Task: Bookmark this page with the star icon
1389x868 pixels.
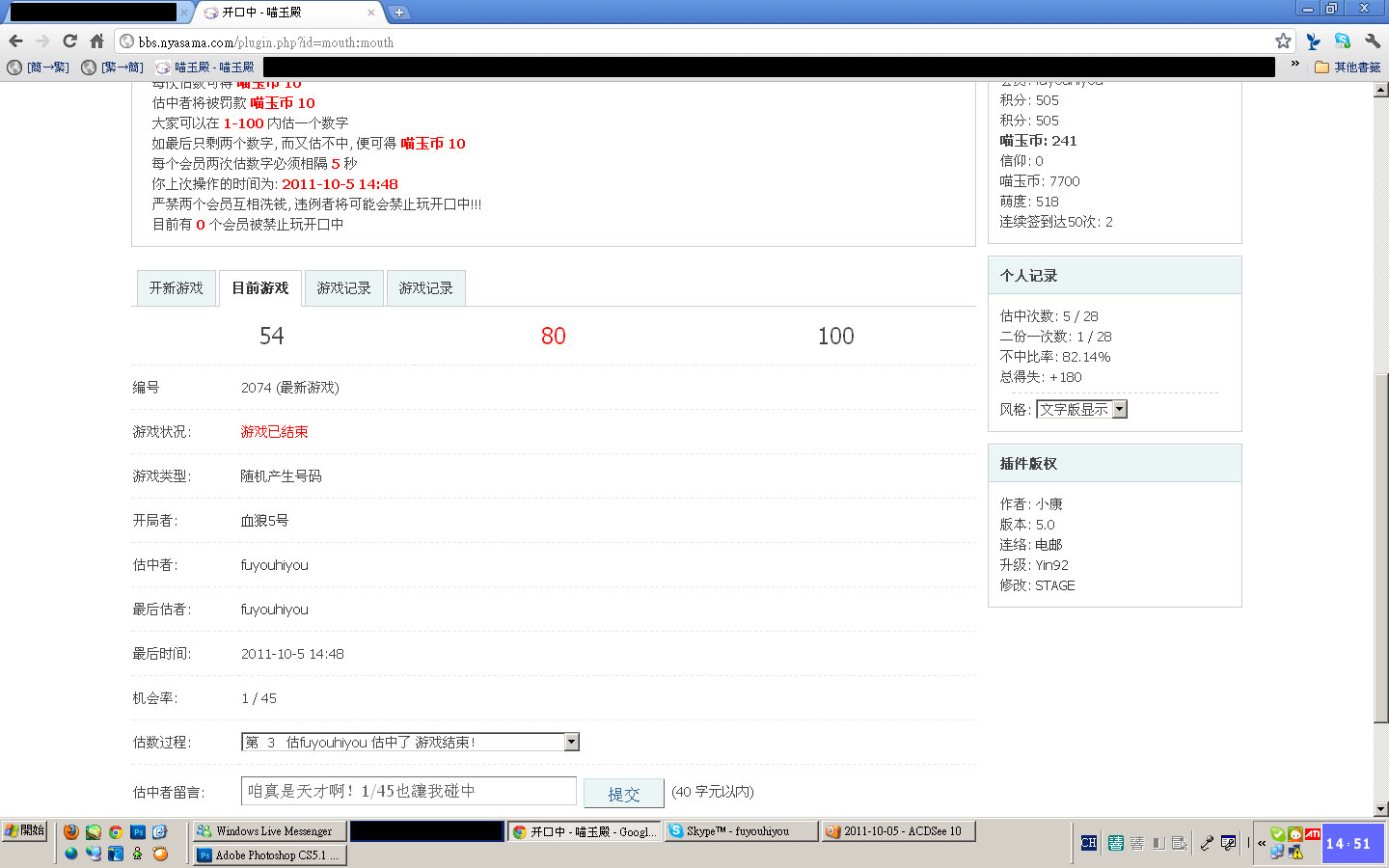Action: pyautogui.click(x=1283, y=41)
